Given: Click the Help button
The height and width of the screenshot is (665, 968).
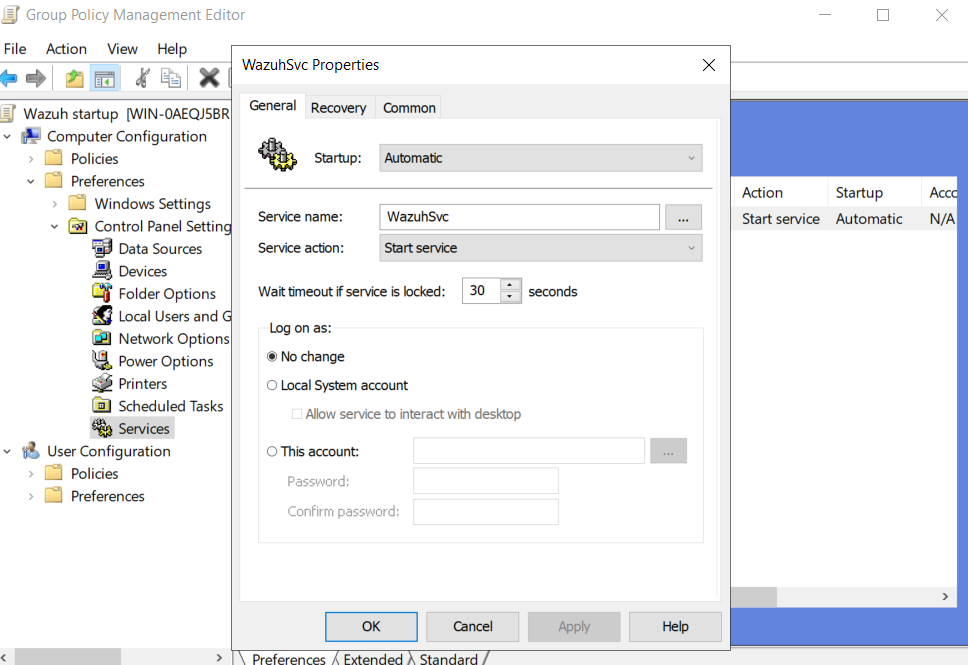Looking at the screenshot, I should (x=674, y=626).
